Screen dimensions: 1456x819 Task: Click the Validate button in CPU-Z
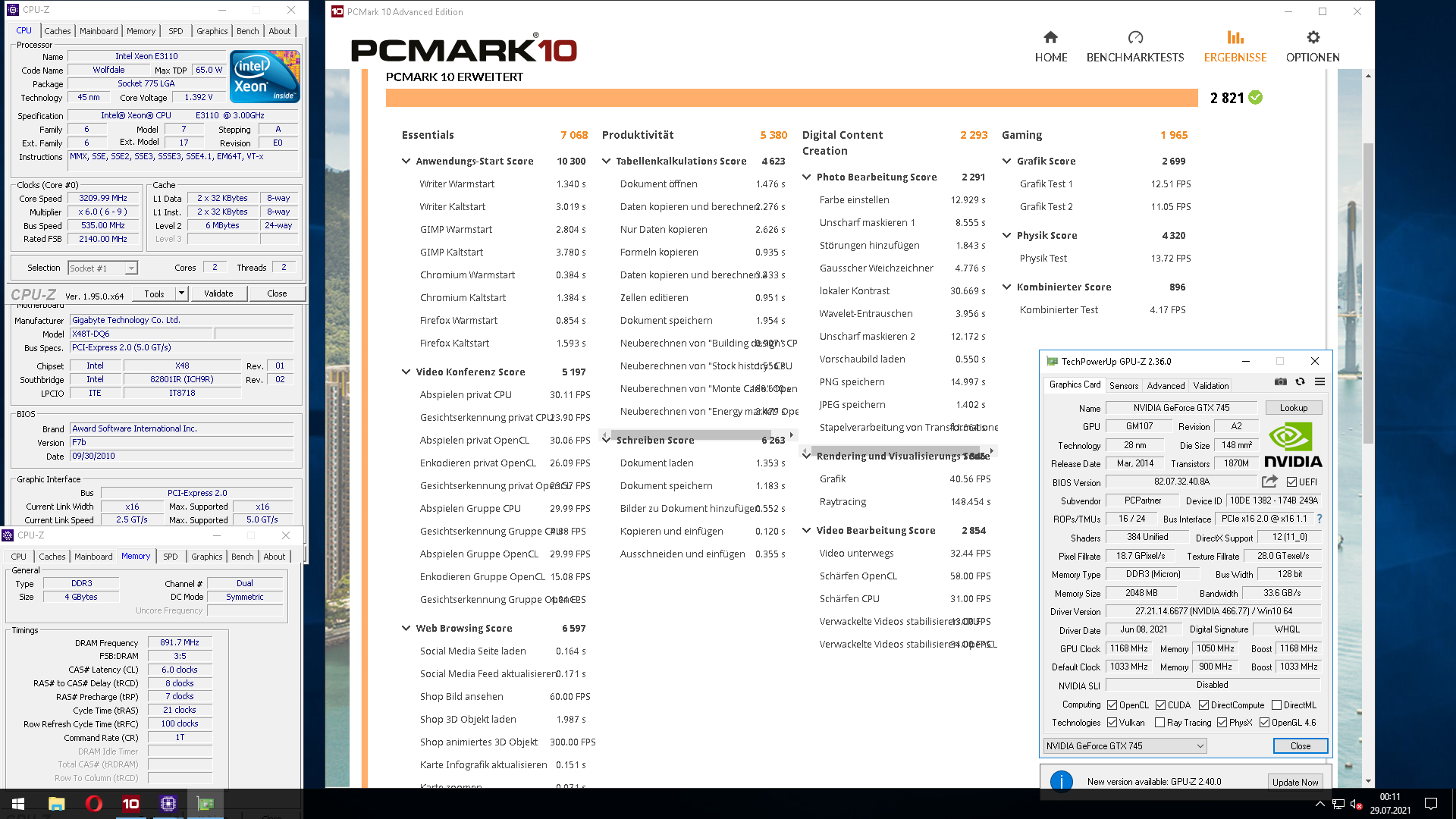click(x=218, y=293)
